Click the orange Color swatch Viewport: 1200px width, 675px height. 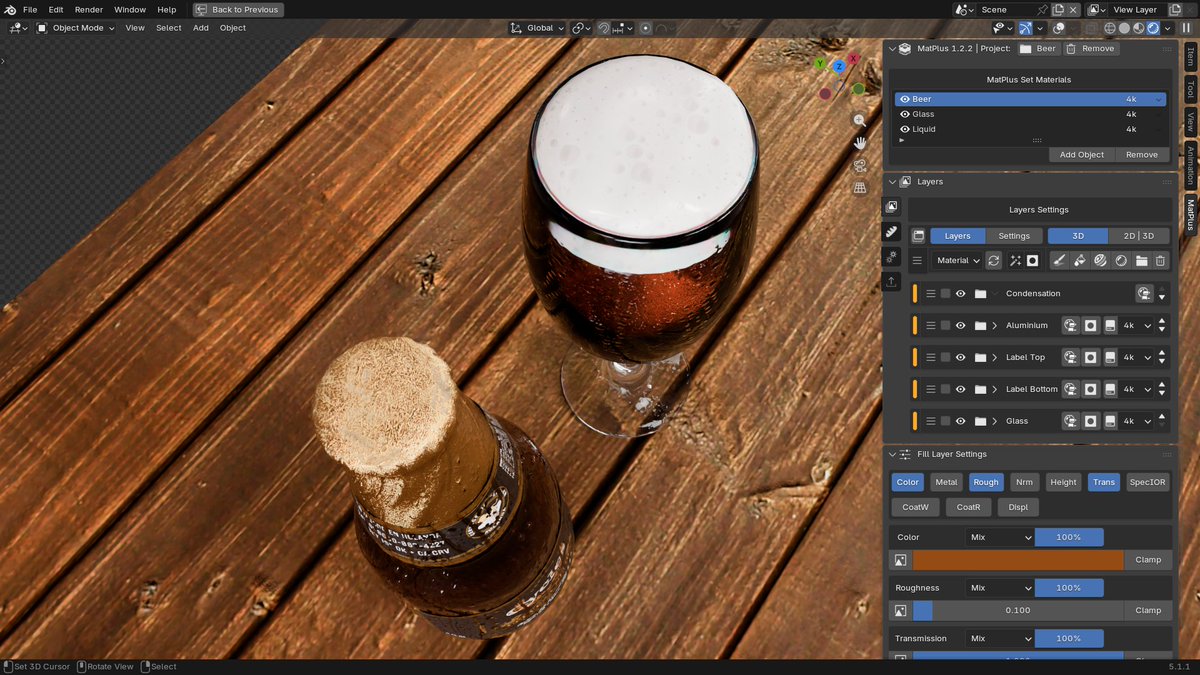(x=1018, y=560)
